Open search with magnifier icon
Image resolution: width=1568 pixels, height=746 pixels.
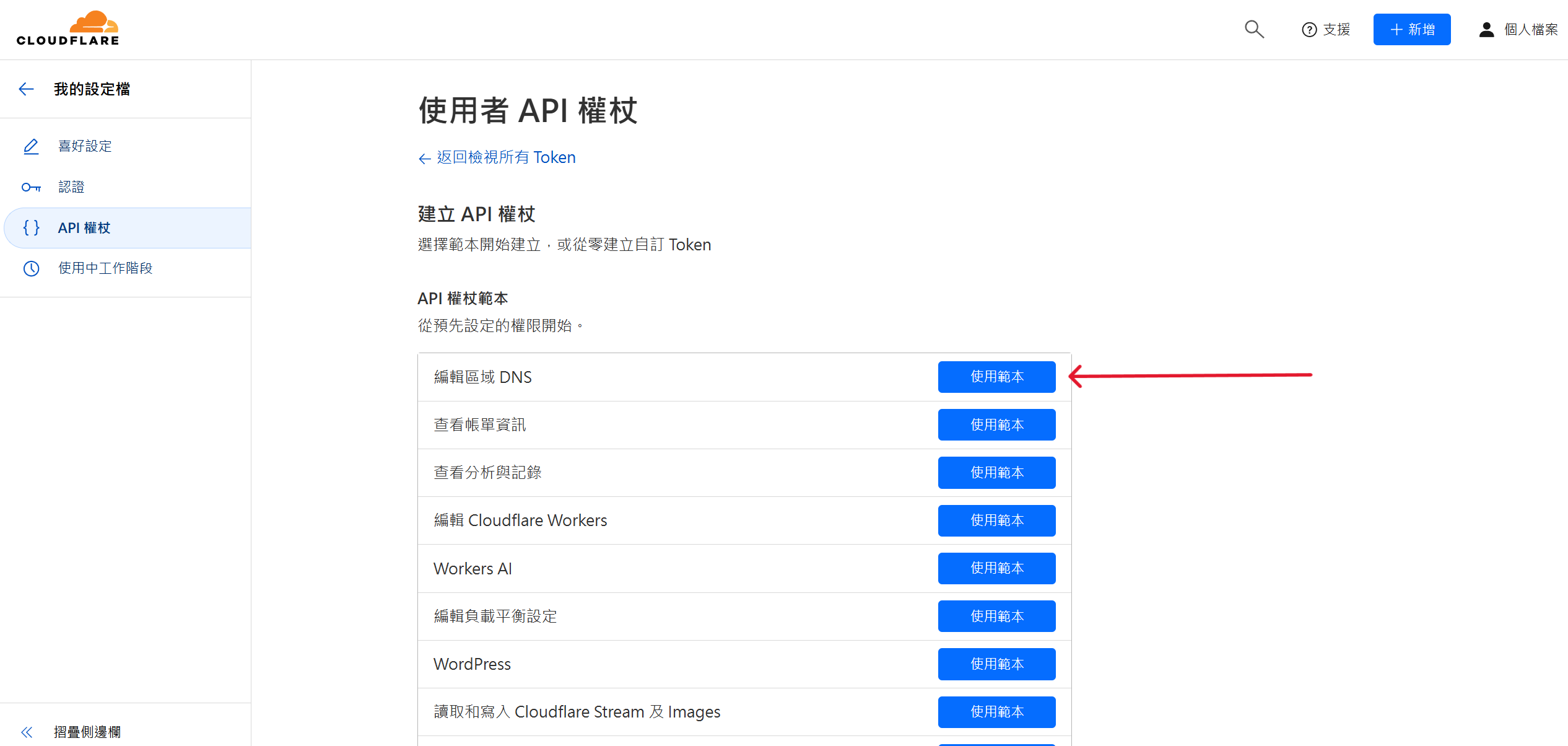coord(1254,29)
